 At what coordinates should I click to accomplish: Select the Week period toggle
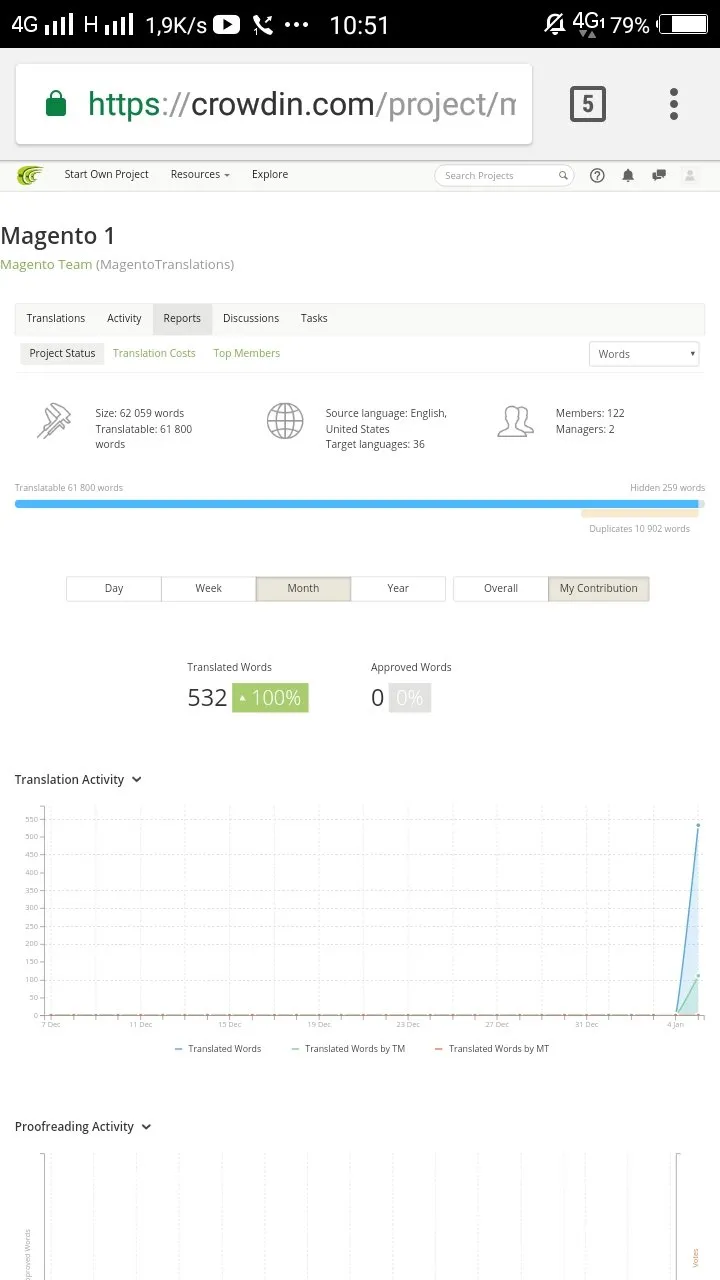pos(208,588)
